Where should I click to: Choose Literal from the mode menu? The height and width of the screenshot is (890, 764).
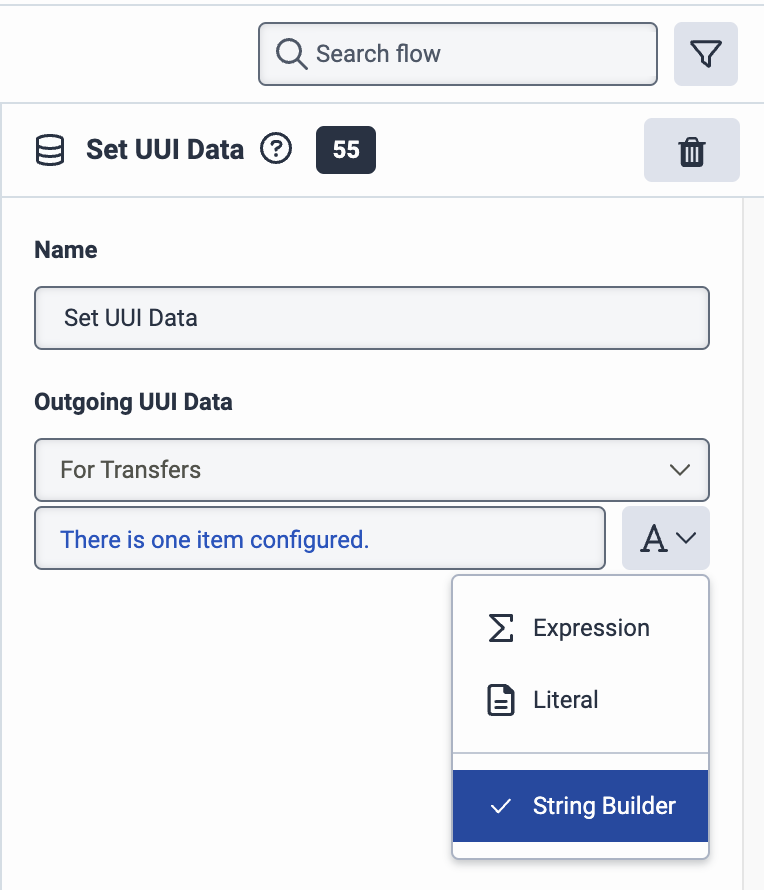tap(566, 700)
